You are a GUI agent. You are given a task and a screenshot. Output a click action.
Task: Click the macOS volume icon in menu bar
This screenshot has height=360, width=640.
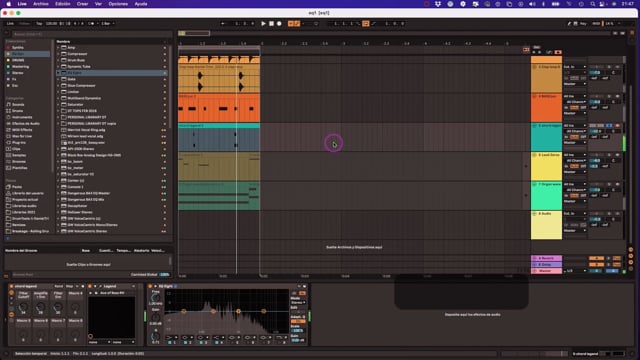pos(532,4)
